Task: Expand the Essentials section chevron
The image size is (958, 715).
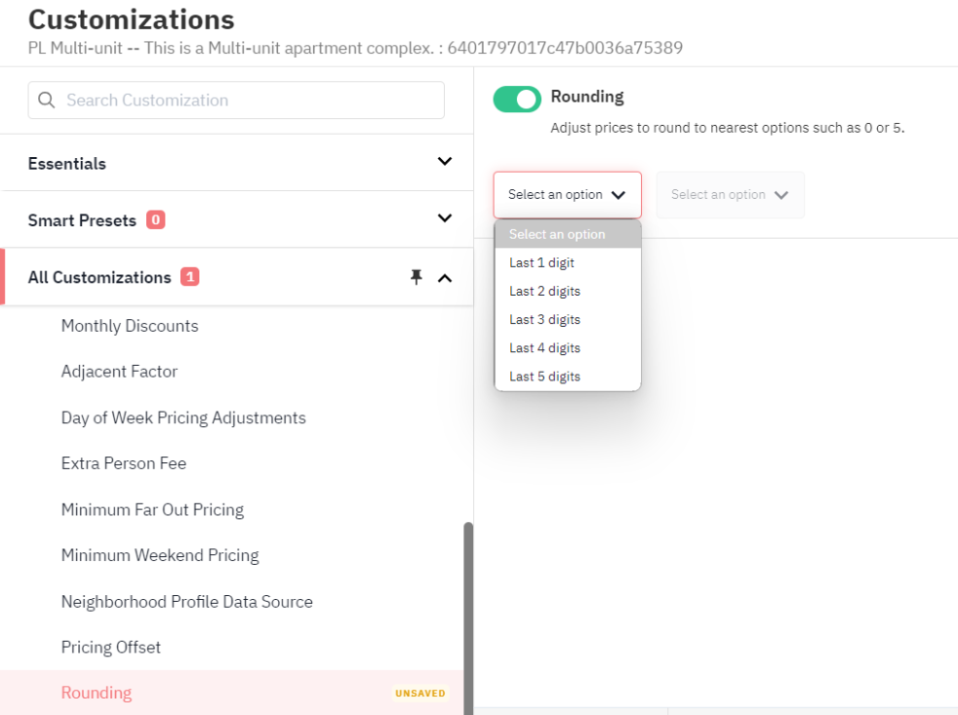Action: tap(445, 162)
